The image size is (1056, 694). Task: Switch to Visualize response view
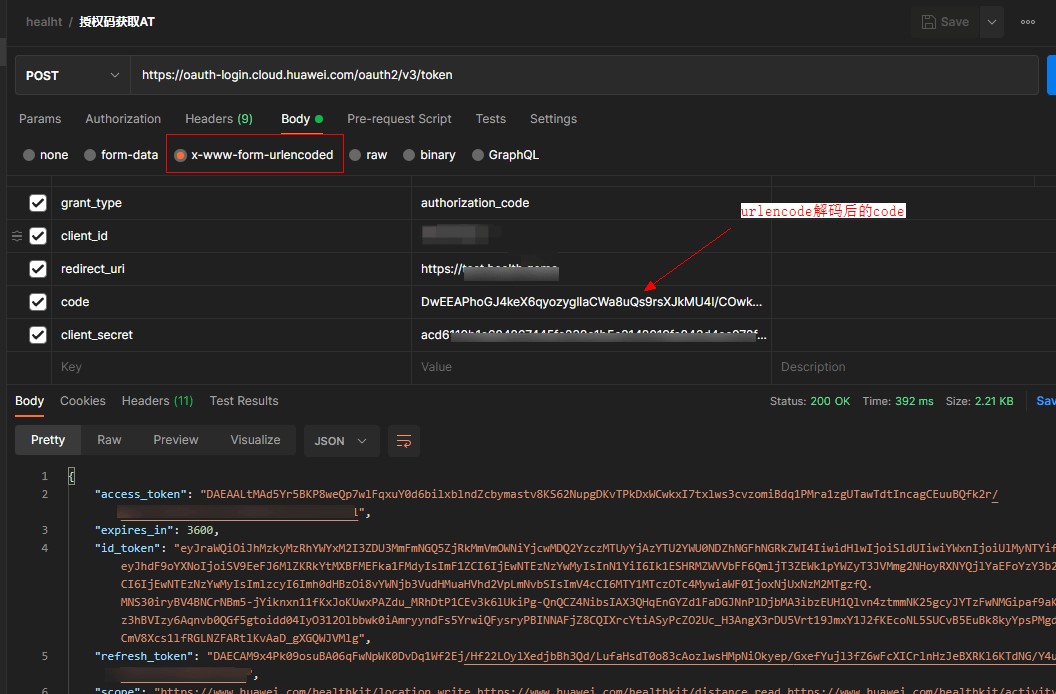pyautogui.click(x=255, y=440)
